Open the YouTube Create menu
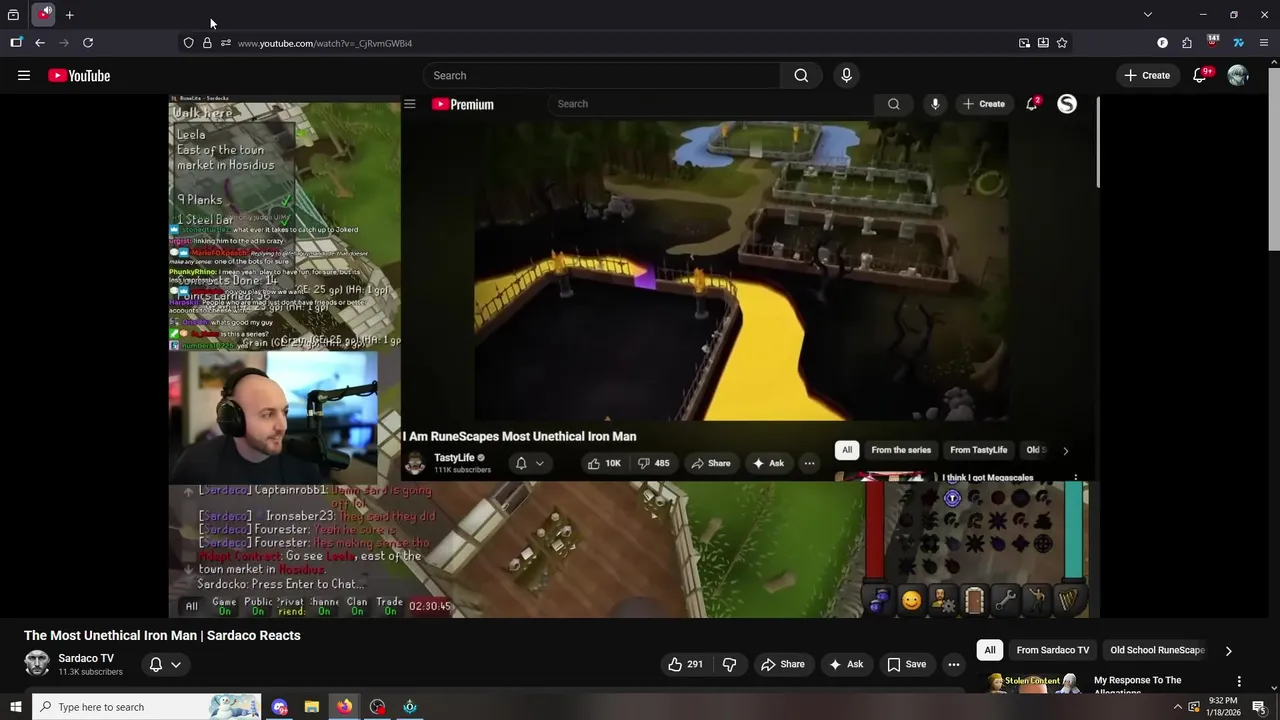 1147,76
